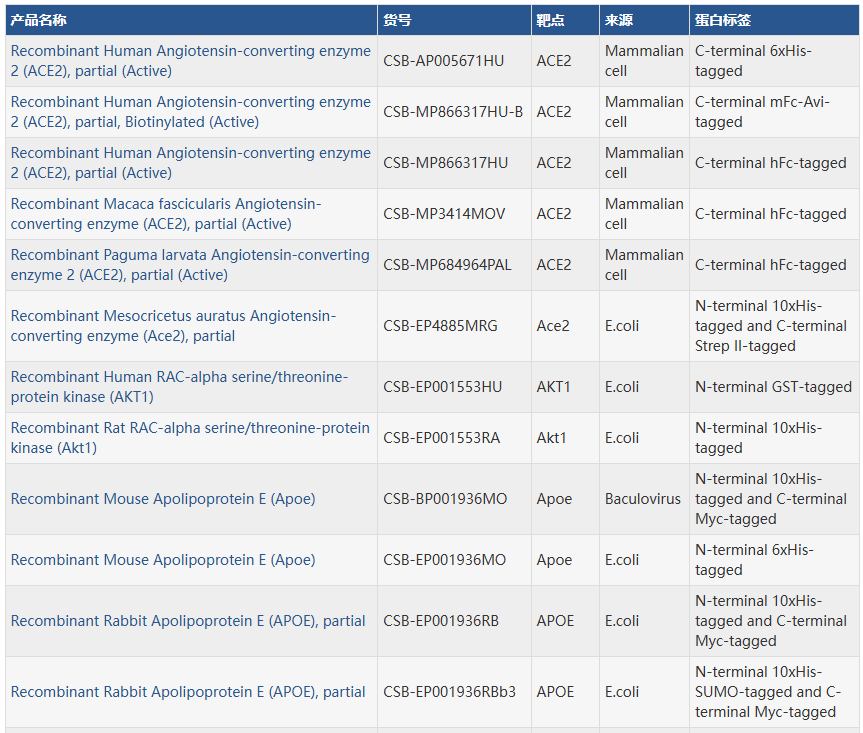
Task: Open Mouse Apoe product link in Baculovirus row
Action: coord(163,499)
